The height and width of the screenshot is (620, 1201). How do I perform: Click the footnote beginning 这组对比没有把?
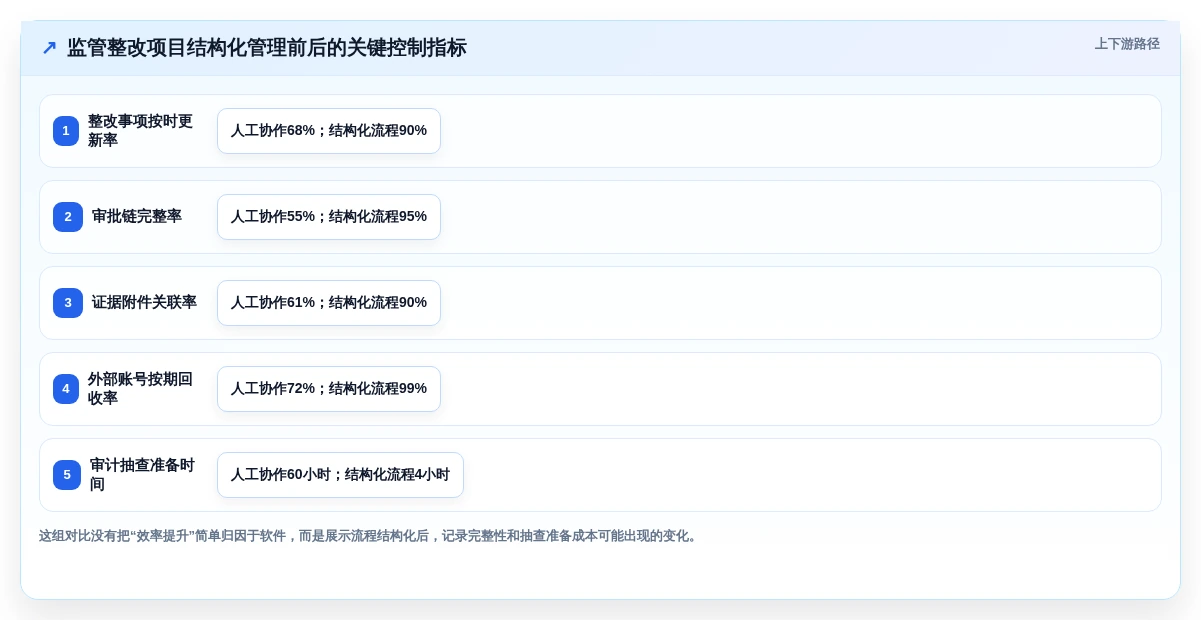pyautogui.click(x=369, y=536)
